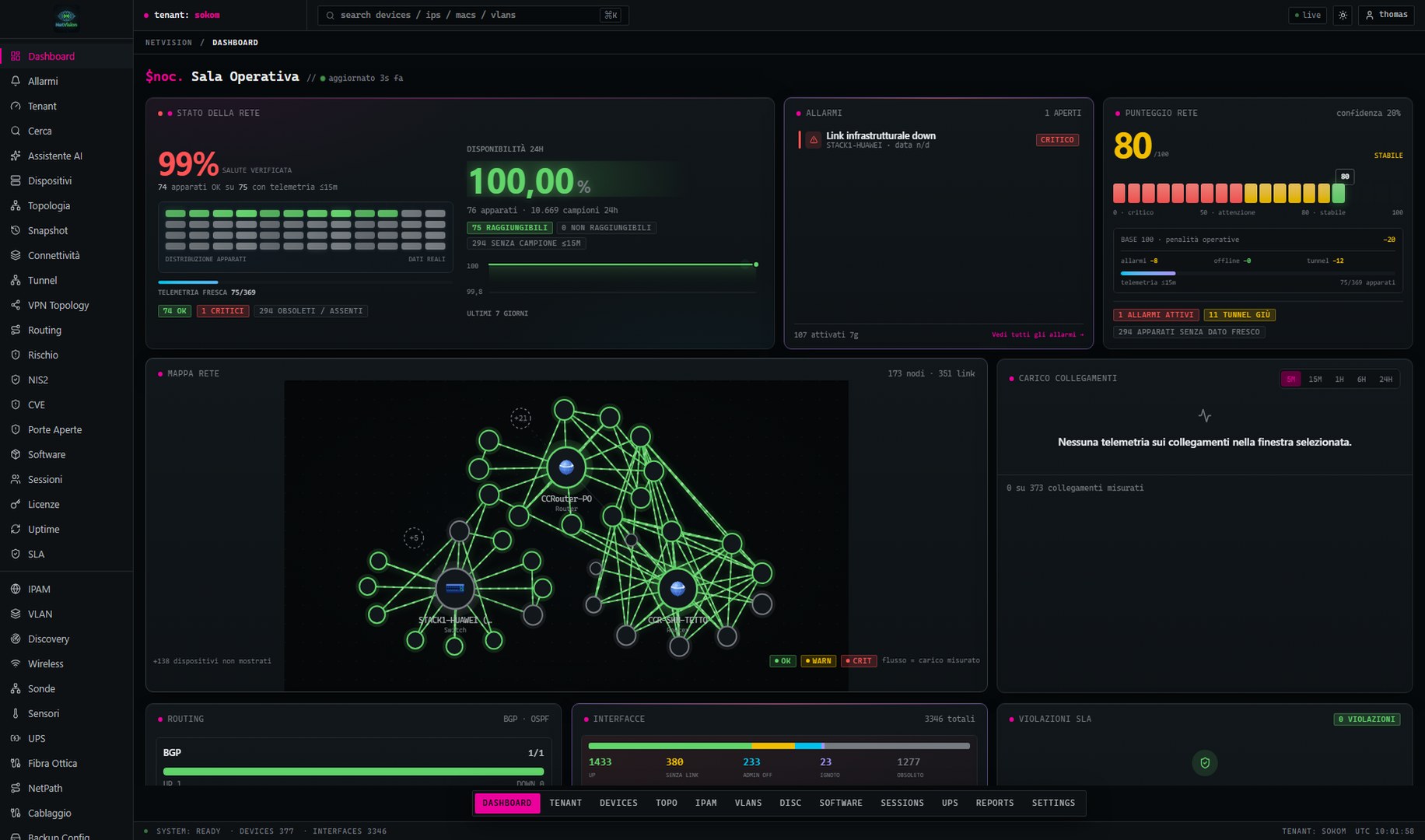Open the Licenze key icon
The image size is (1425, 840).
(16, 504)
